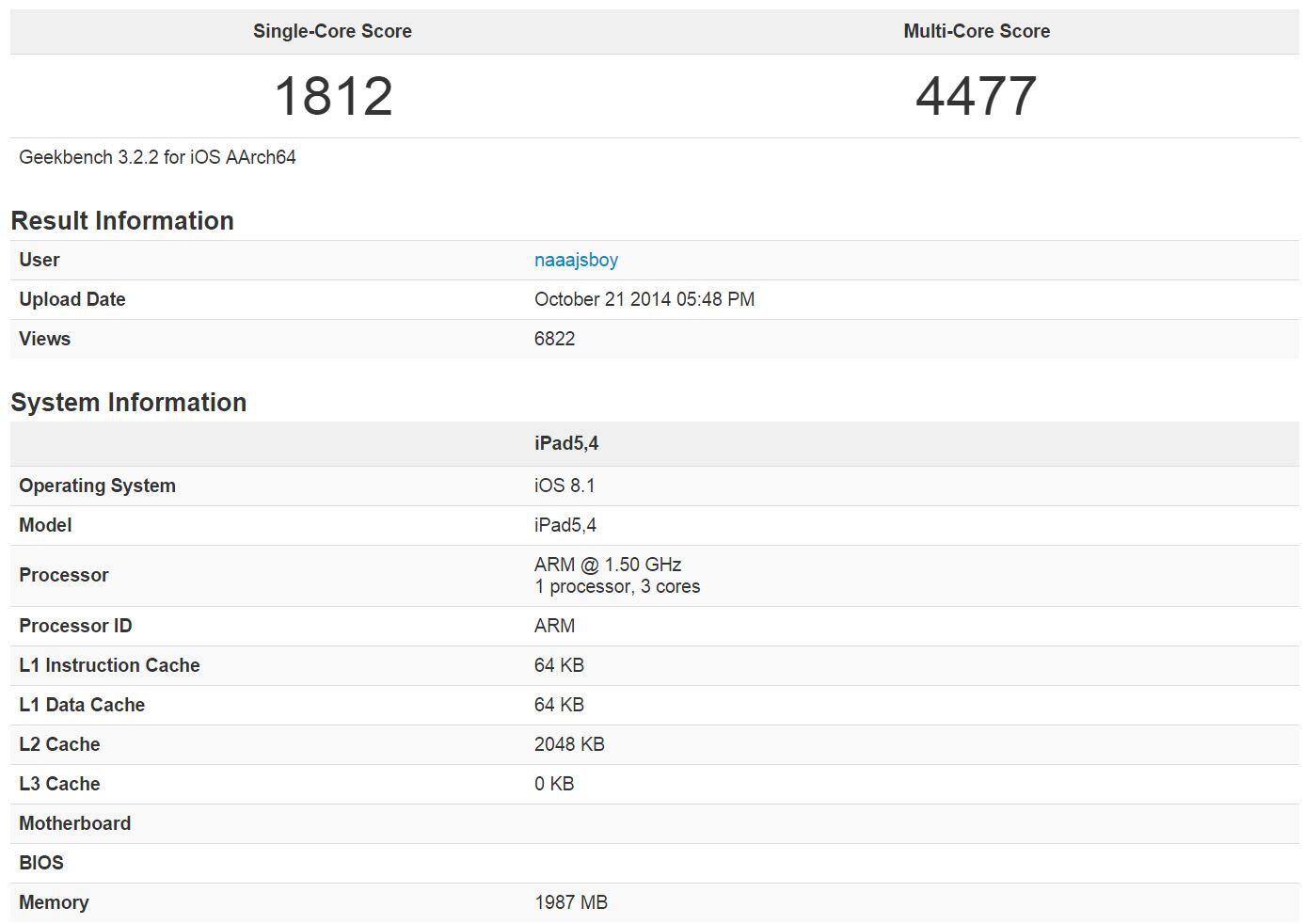Click the Upload Date label
This screenshot has width=1304, height=924.
(x=72, y=299)
